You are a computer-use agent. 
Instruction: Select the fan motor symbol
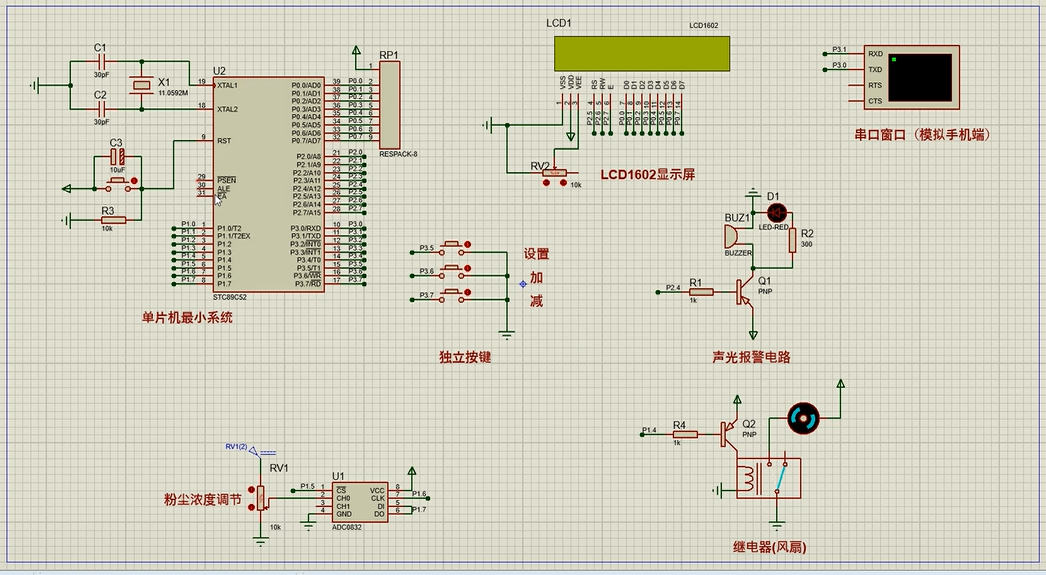click(x=803, y=420)
